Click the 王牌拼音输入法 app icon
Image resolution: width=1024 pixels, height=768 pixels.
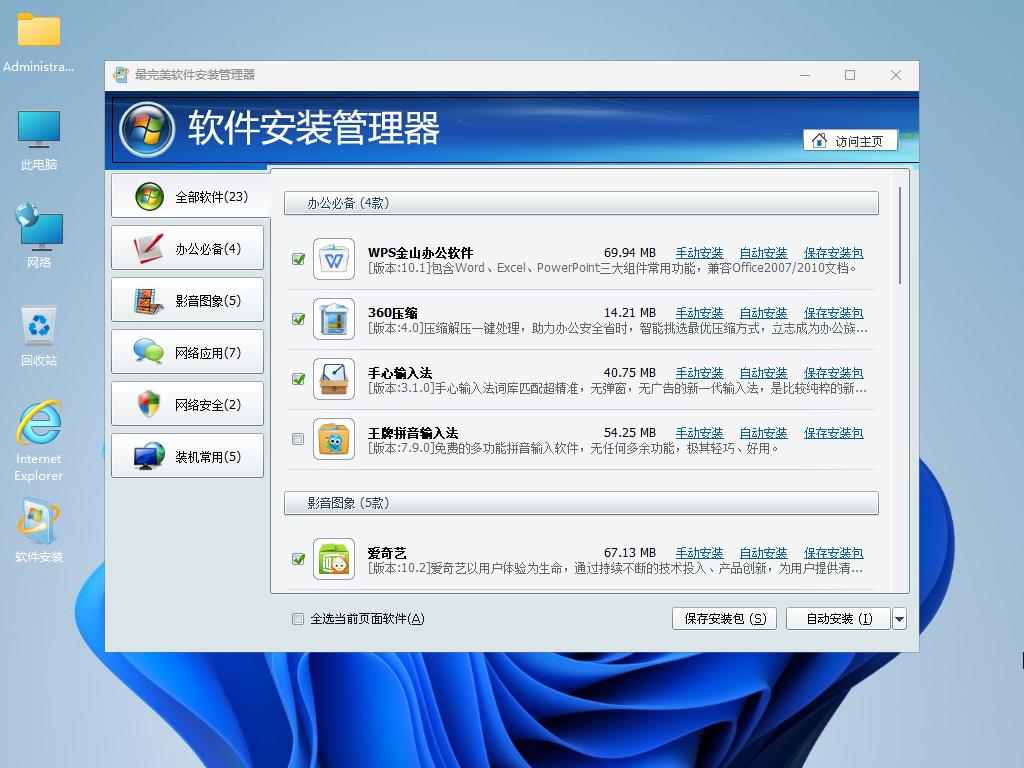point(334,440)
